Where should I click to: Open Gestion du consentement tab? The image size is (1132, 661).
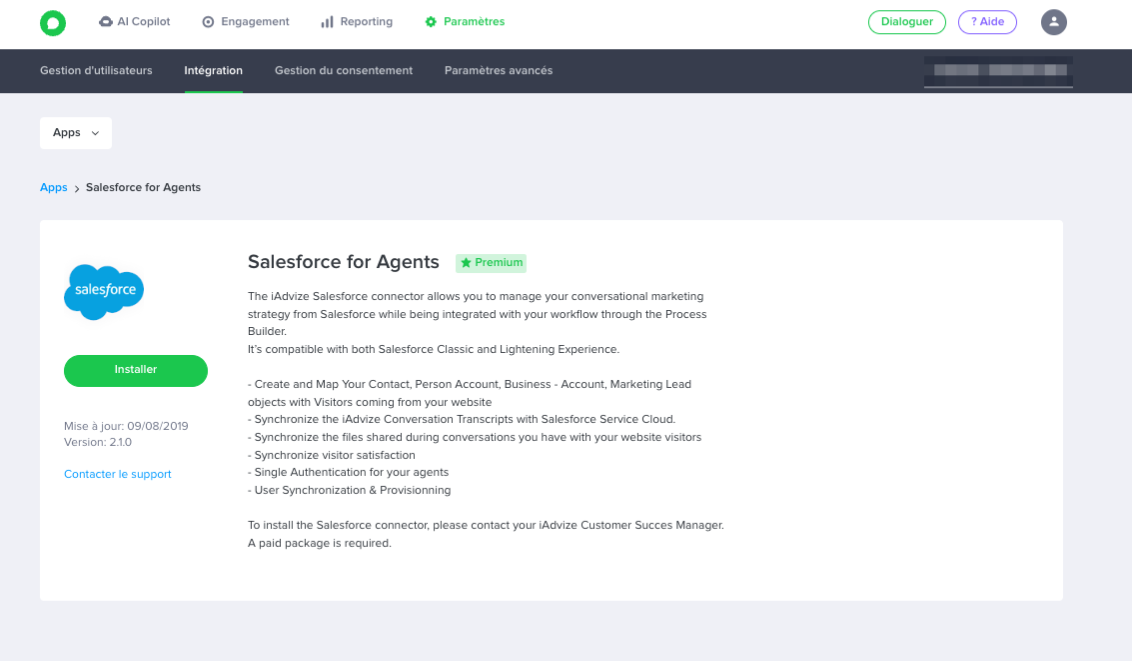point(344,71)
